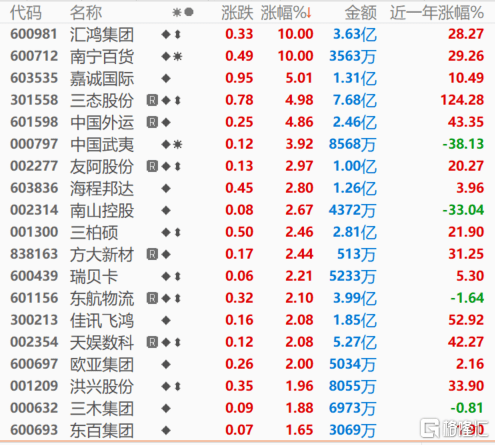
Task: Open stock 中国武夷
Action: click(x=102, y=144)
